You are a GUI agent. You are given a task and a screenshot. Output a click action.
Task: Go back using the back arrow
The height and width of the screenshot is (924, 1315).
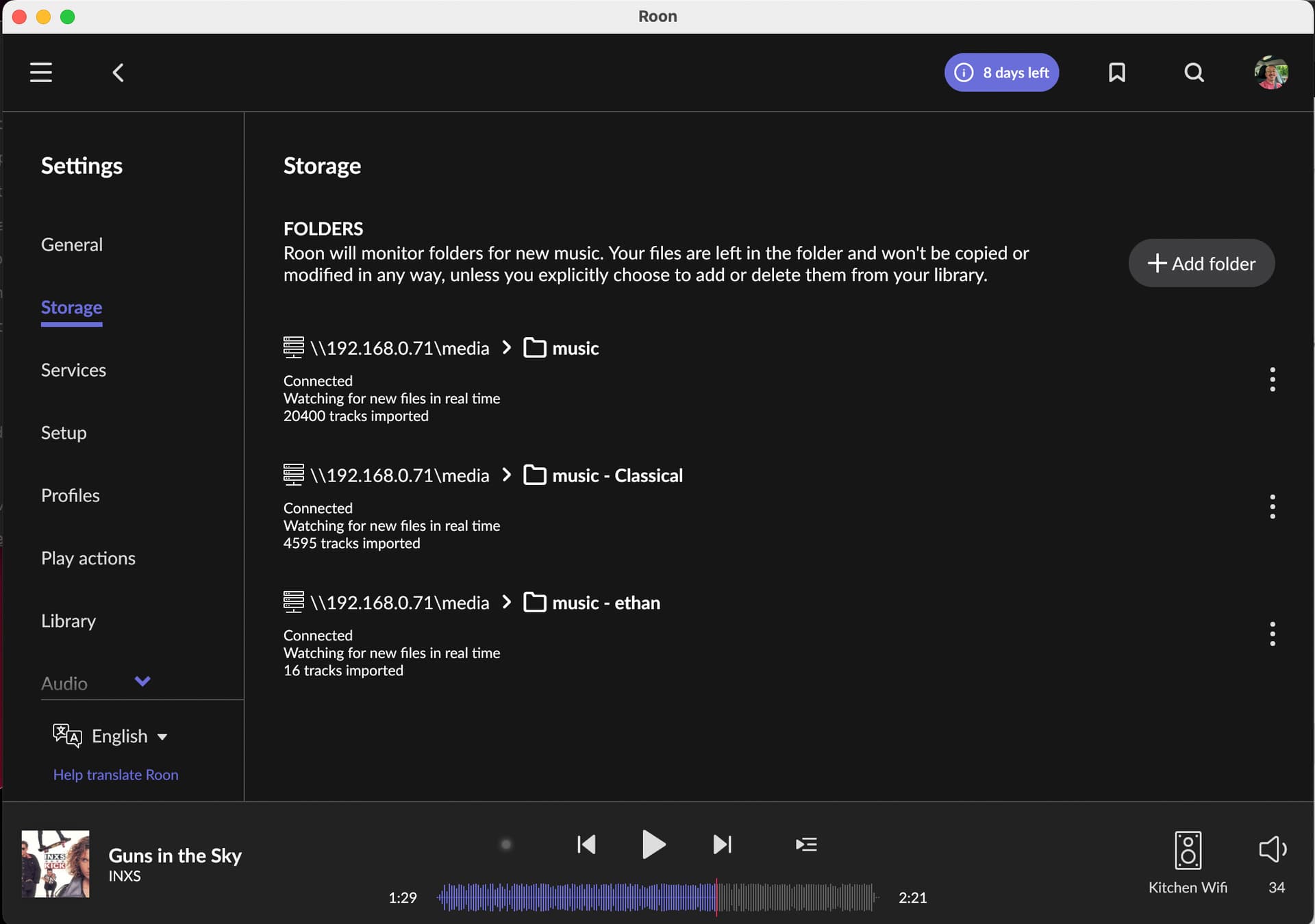click(118, 73)
